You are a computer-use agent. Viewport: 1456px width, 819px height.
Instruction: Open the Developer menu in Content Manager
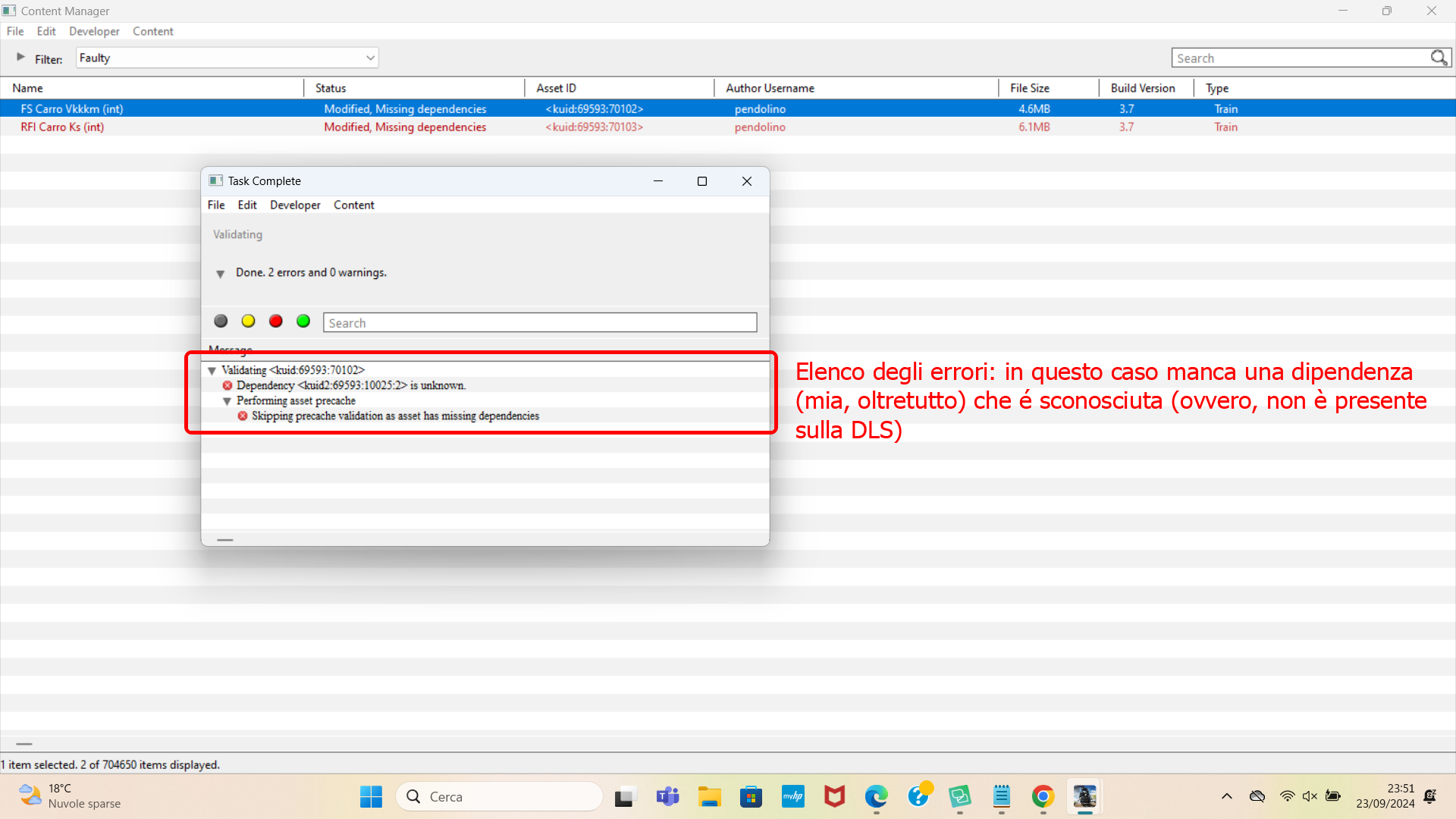[x=94, y=31]
